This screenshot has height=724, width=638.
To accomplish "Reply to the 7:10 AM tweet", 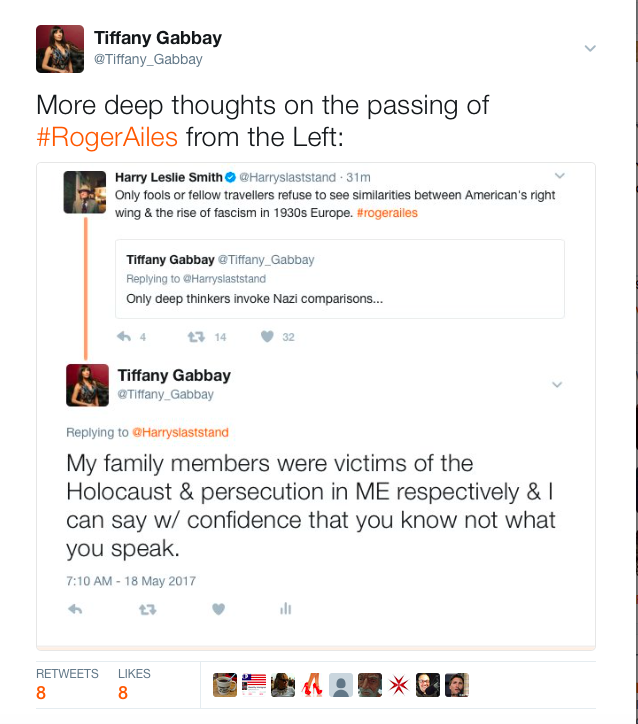I will click(x=75, y=609).
